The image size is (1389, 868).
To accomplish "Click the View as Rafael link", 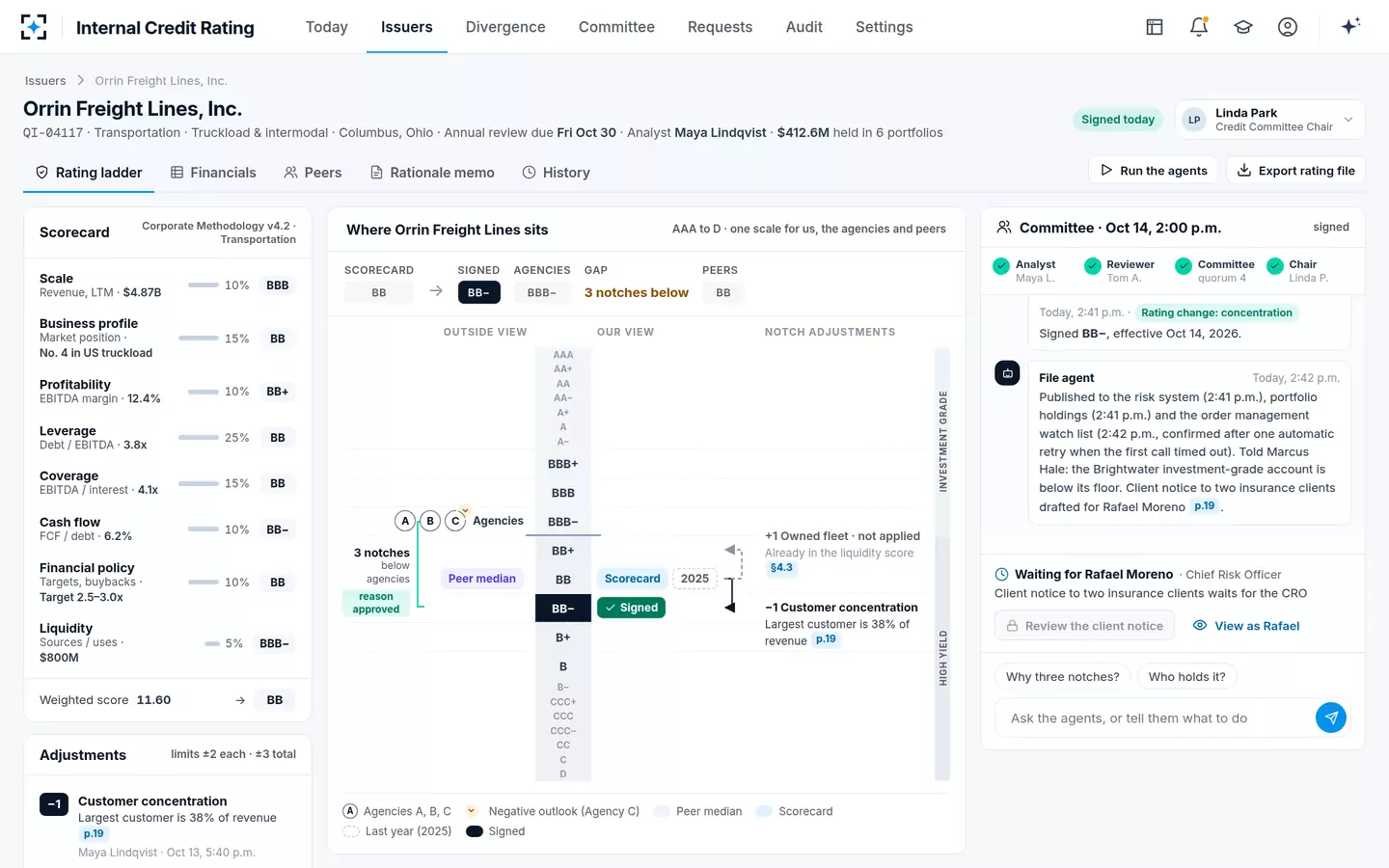I will click(x=1246, y=626).
